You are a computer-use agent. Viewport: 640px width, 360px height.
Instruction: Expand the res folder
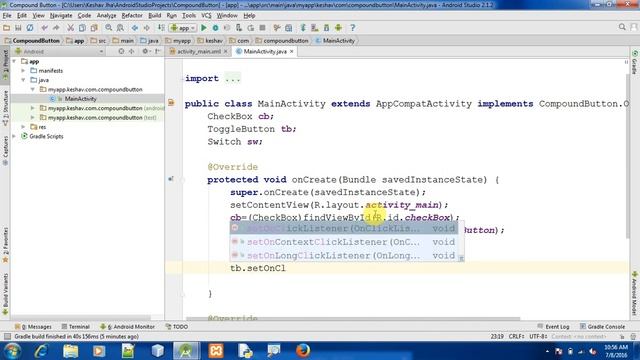23,127
